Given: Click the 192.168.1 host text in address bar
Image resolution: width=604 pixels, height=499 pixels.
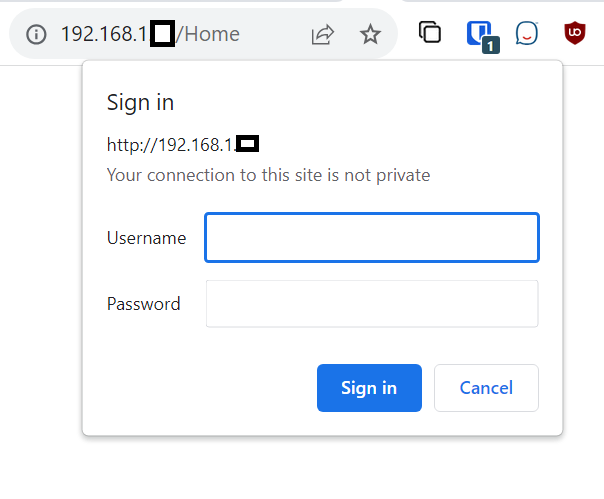Looking at the screenshot, I should [104, 34].
